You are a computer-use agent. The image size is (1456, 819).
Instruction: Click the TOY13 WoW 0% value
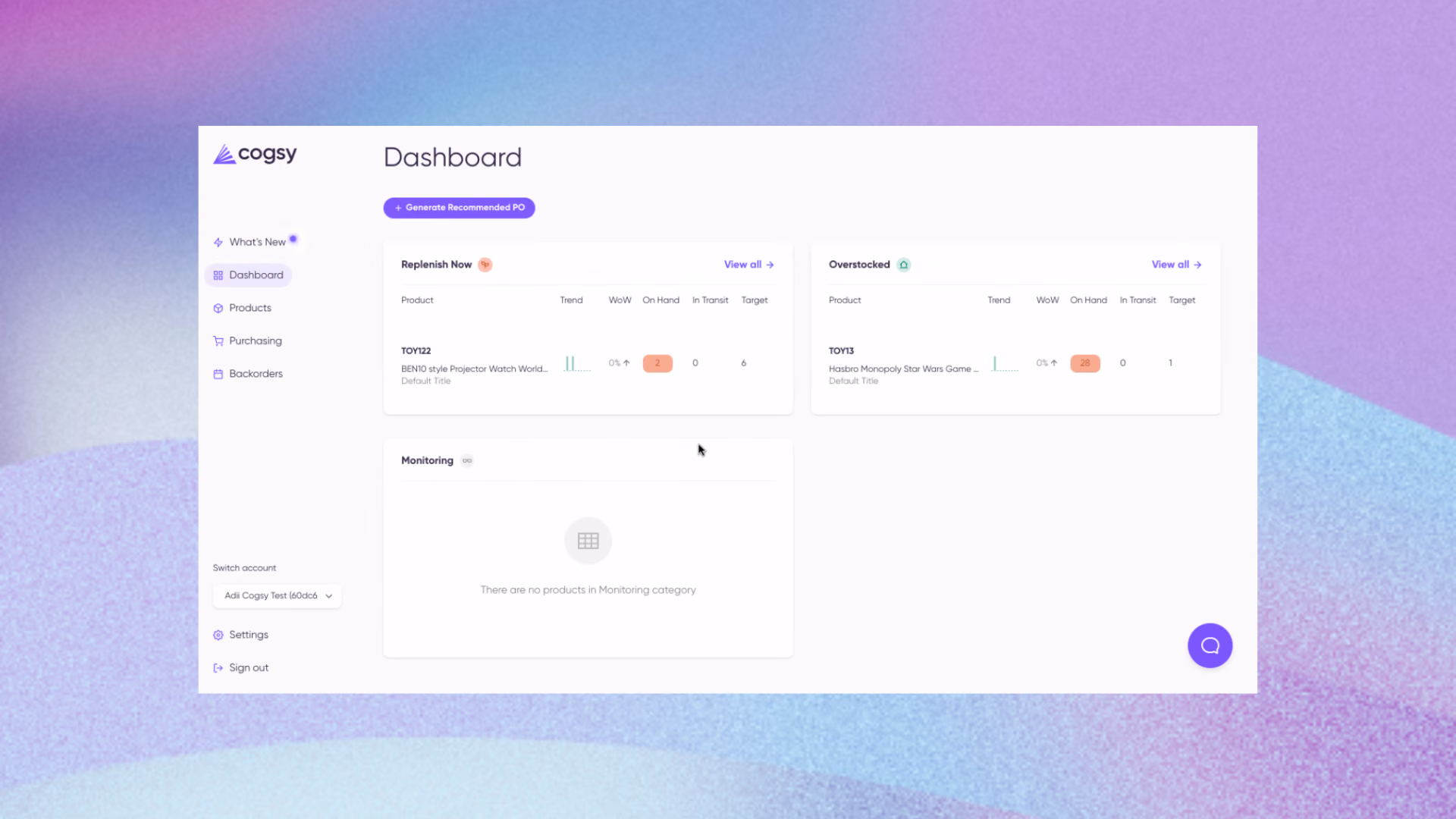click(x=1046, y=363)
